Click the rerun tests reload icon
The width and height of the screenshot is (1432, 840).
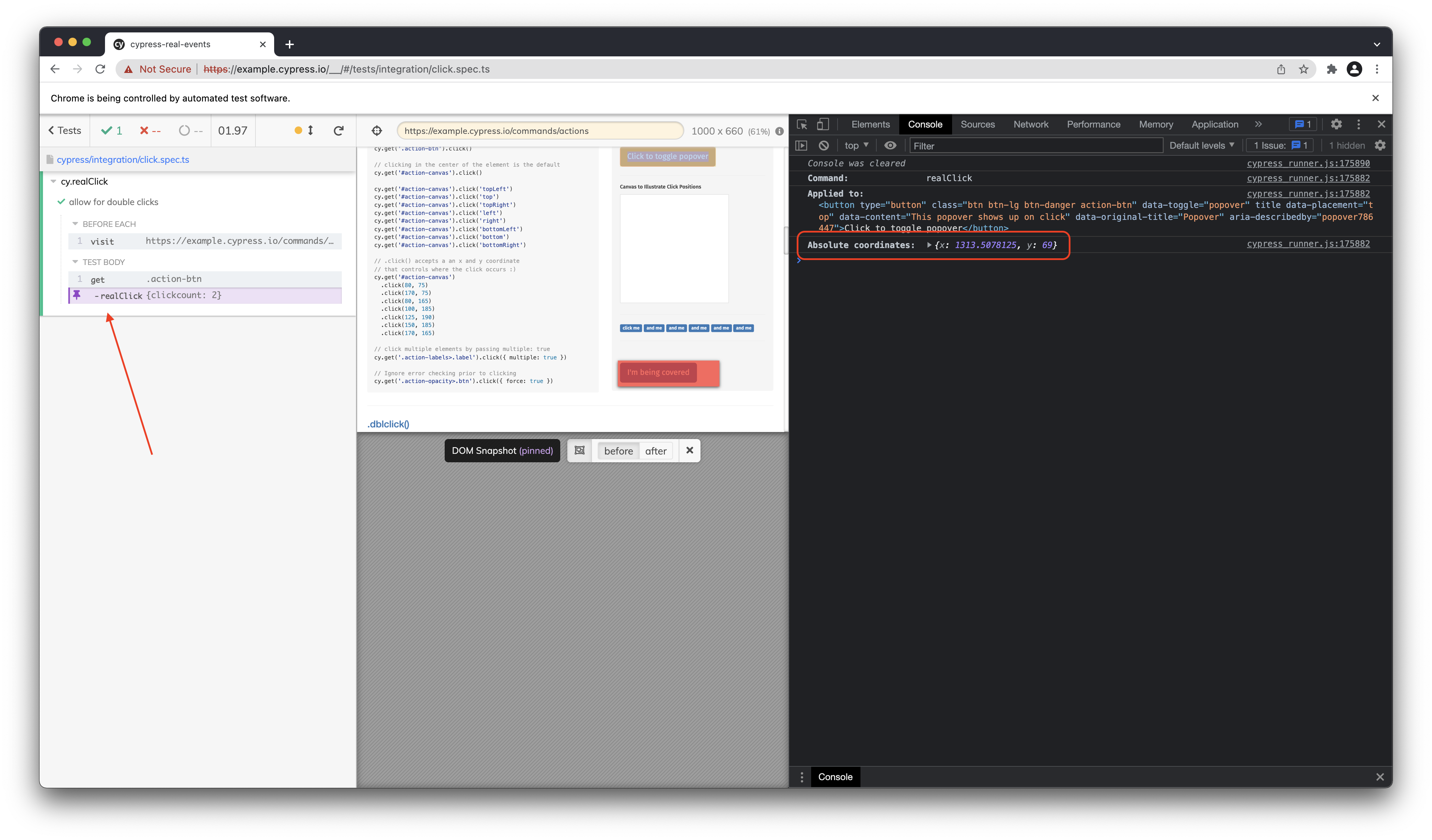pos(339,131)
